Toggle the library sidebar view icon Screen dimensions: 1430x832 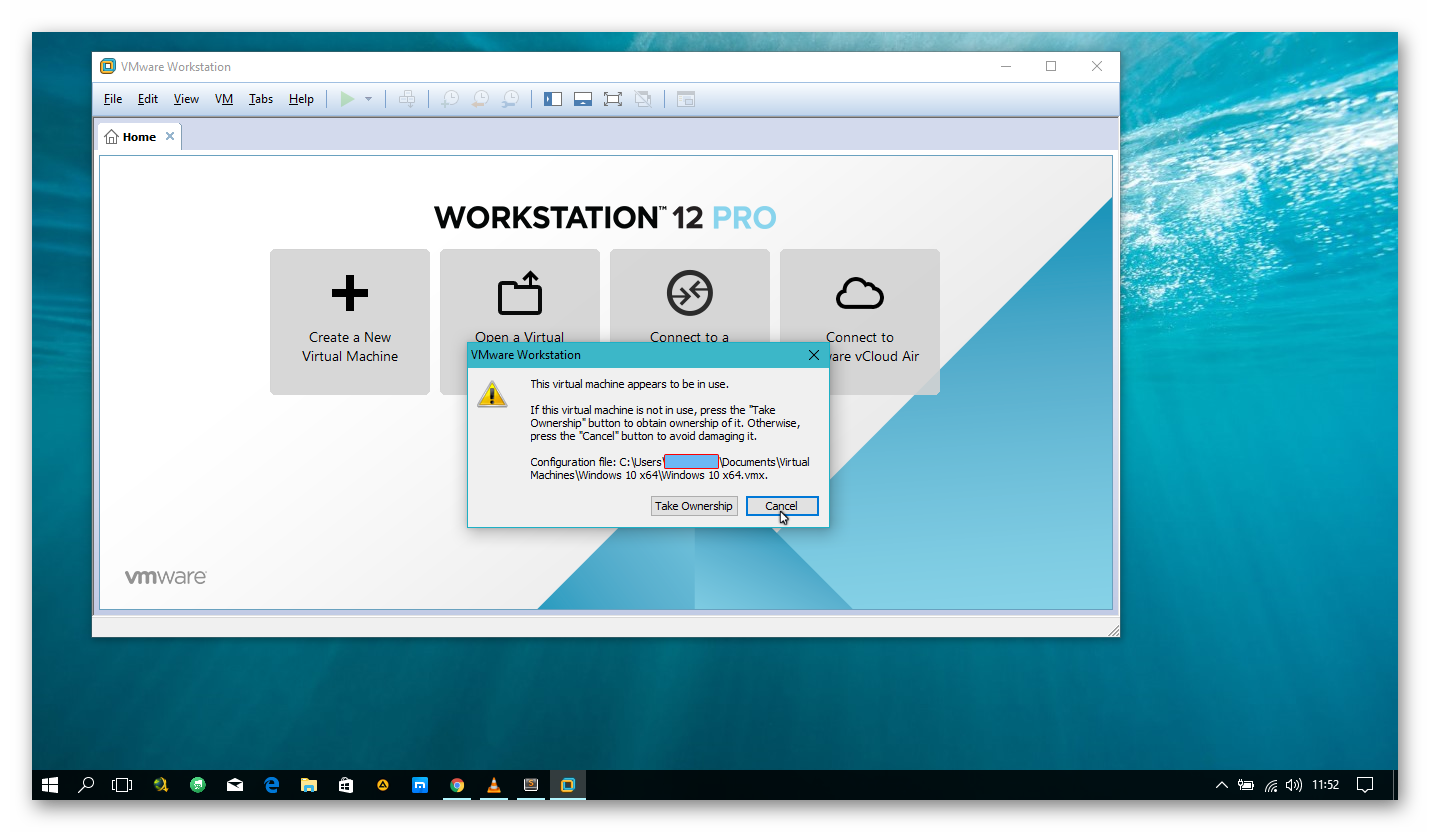tap(553, 99)
